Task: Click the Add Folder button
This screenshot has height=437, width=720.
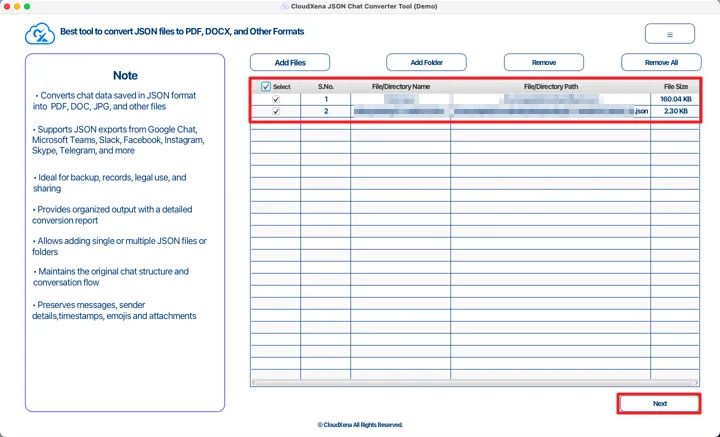Action: coord(426,62)
